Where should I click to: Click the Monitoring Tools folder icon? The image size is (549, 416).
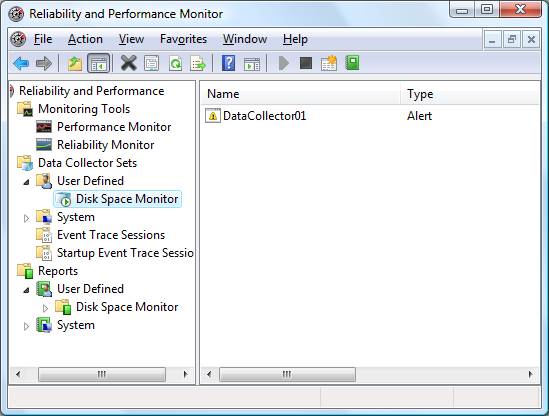25,109
